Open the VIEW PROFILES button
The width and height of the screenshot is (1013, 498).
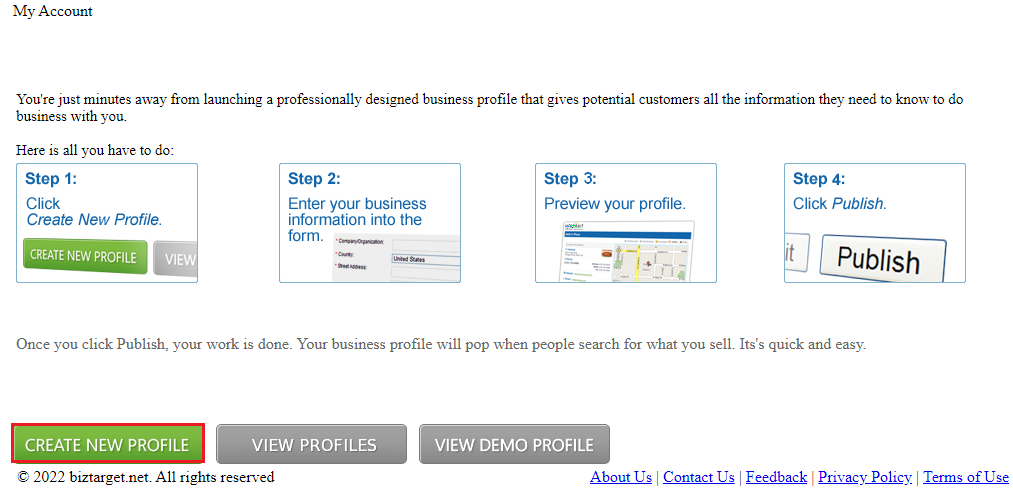click(x=312, y=444)
